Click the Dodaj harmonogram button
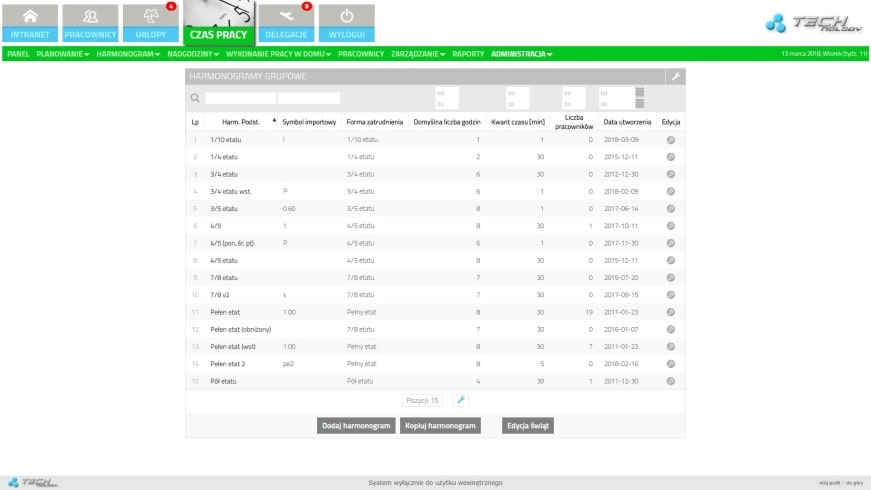Viewport: 871px width, 490px height. click(355, 425)
